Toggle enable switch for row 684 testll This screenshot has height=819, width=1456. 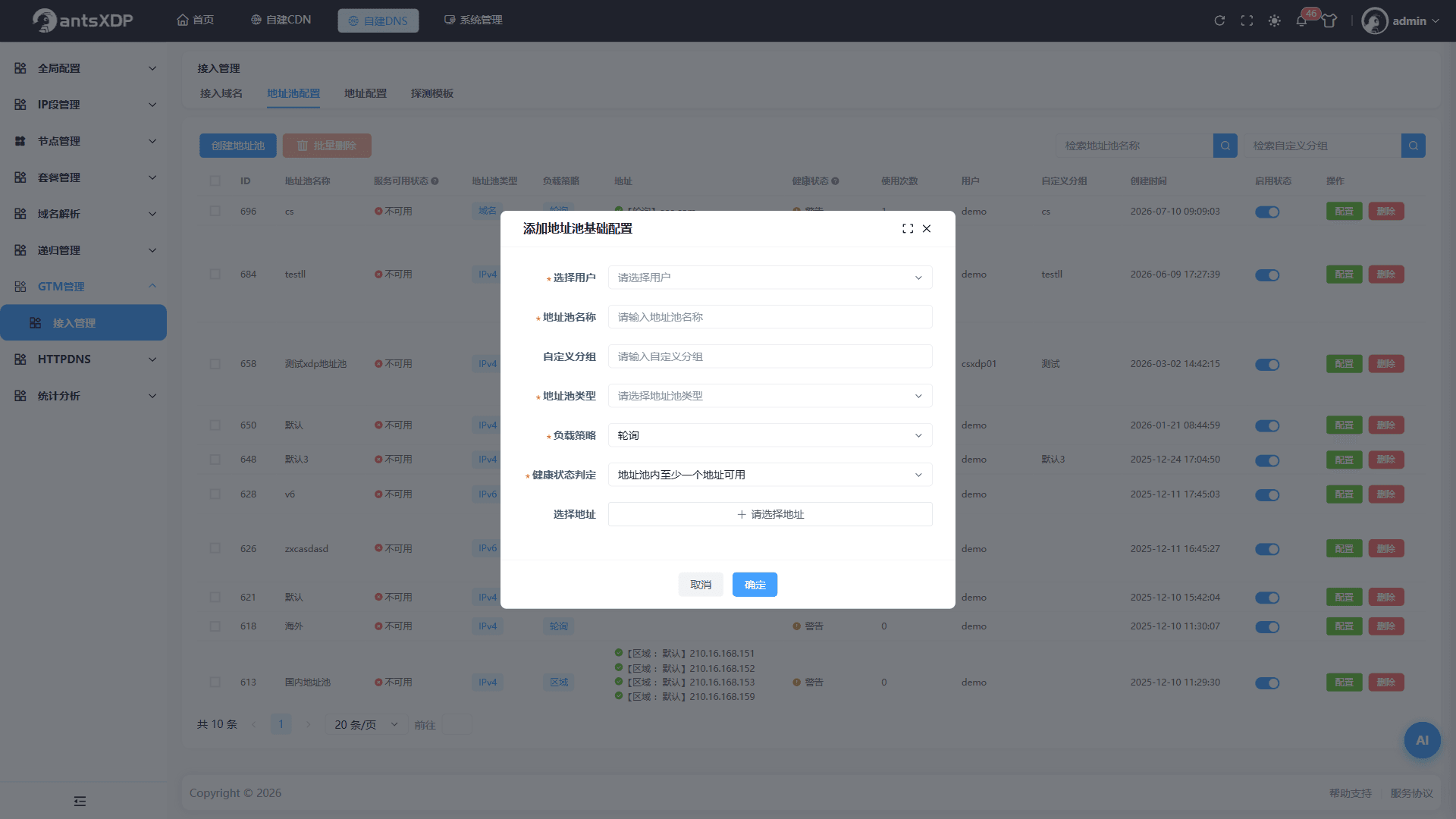click(1266, 275)
